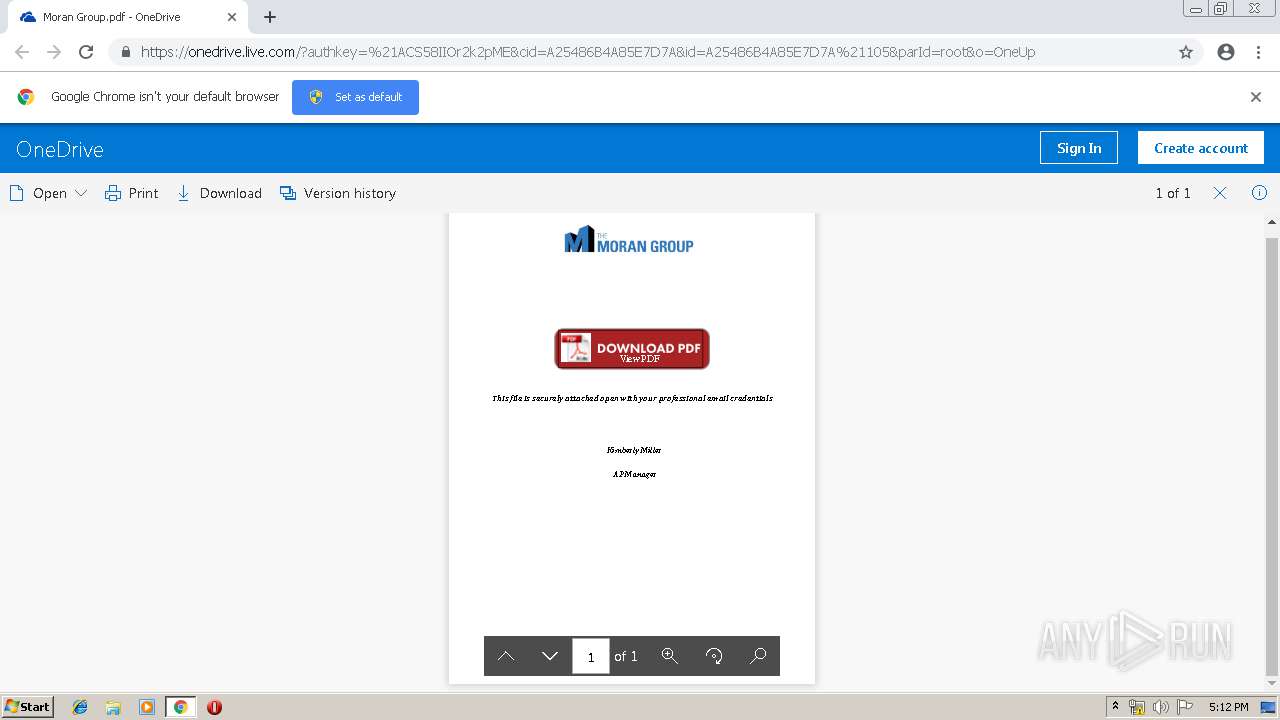Search within the PDF document
Viewport: 1280px width, 720px height.
pos(758,656)
